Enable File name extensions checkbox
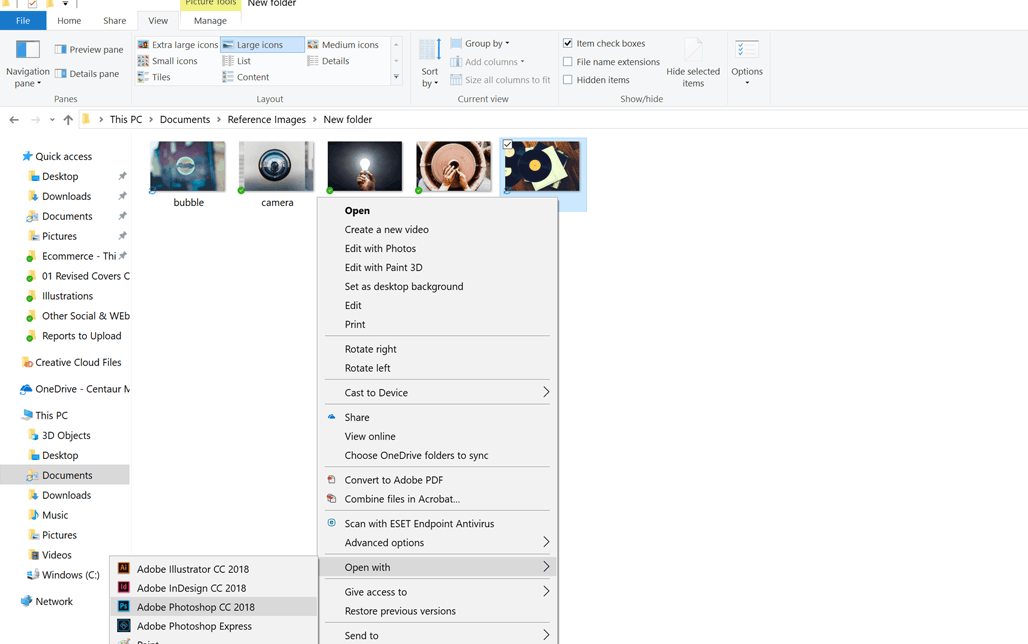Image resolution: width=1028 pixels, height=644 pixels. click(x=568, y=62)
